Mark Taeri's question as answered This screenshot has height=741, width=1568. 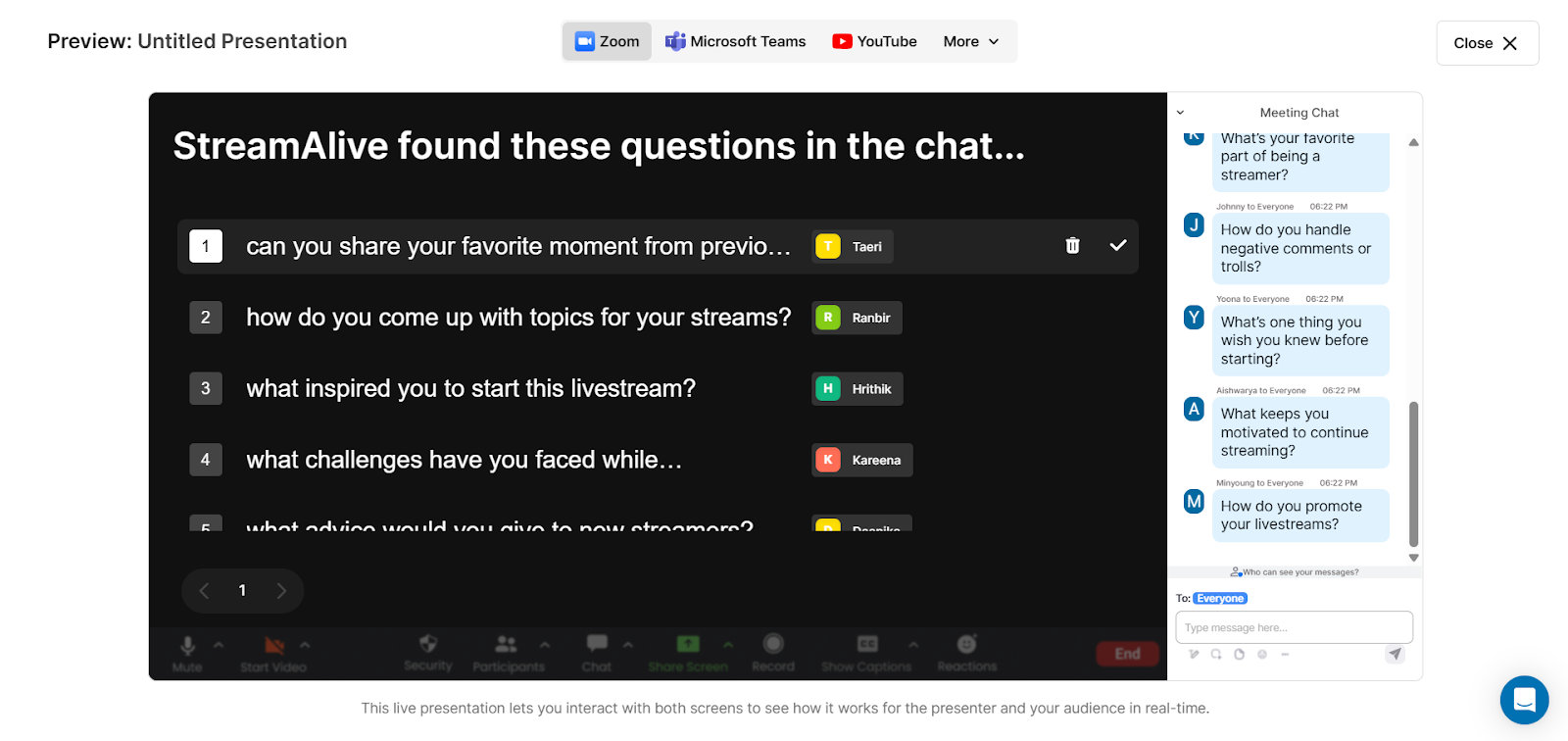click(x=1118, y=246)
